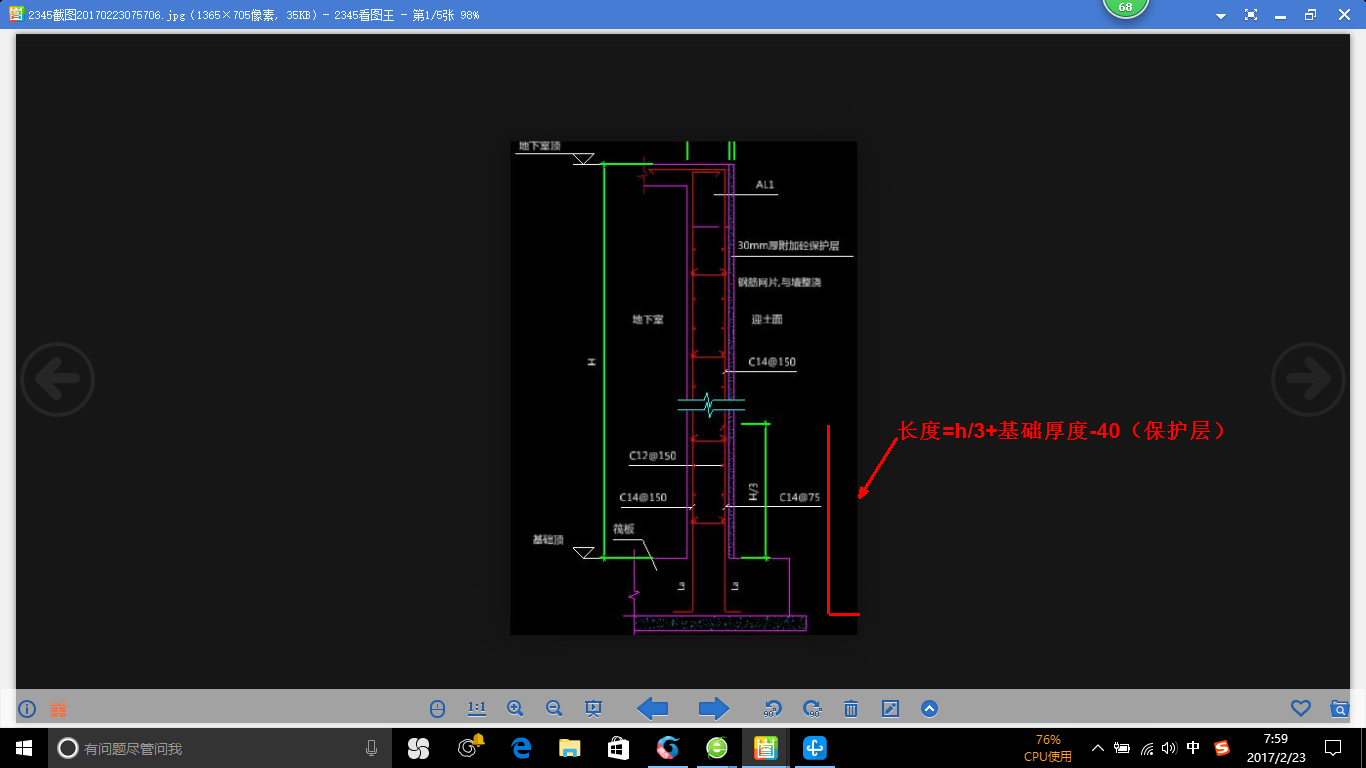Switch to the 2345 image viewer taskbar icon
Viewport: 1366px width, 768px height.
pyautogui.click(x=766, y=748)
